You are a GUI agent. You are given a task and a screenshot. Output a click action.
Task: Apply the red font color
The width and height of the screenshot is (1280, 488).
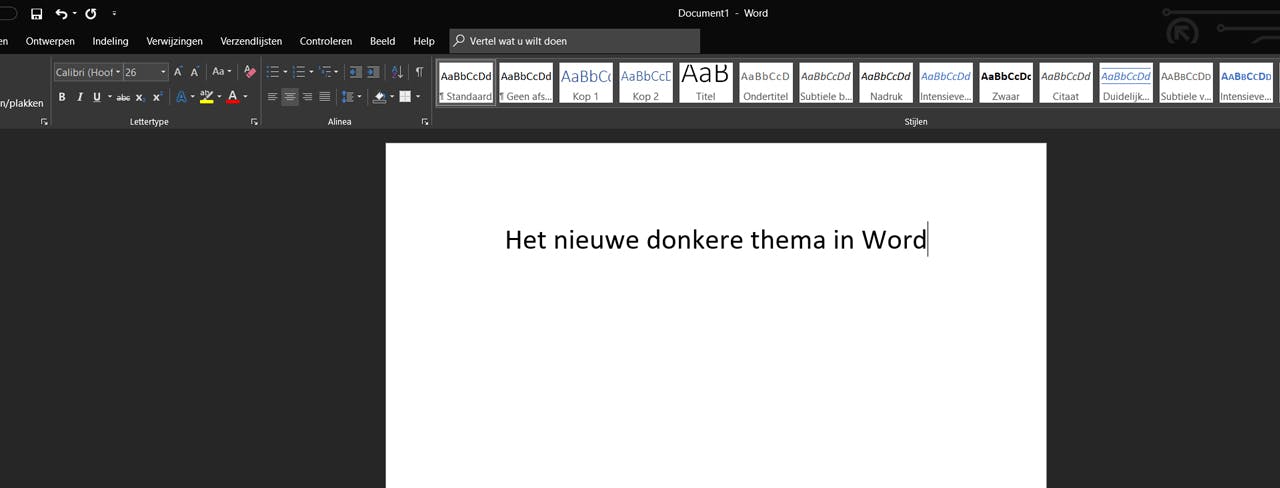[x=233, y=97]
